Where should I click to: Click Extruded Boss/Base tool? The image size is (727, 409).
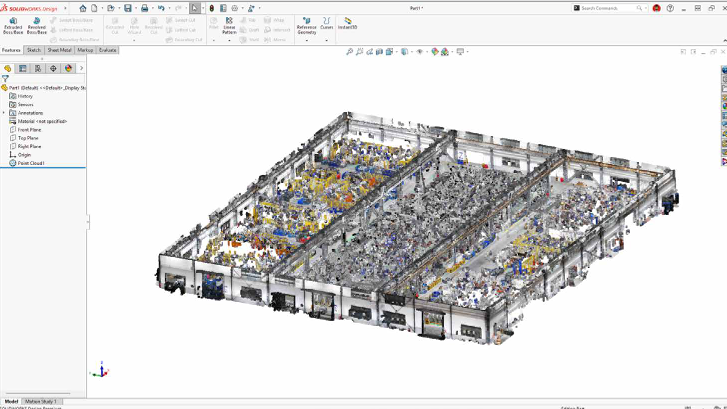(13, 26)
